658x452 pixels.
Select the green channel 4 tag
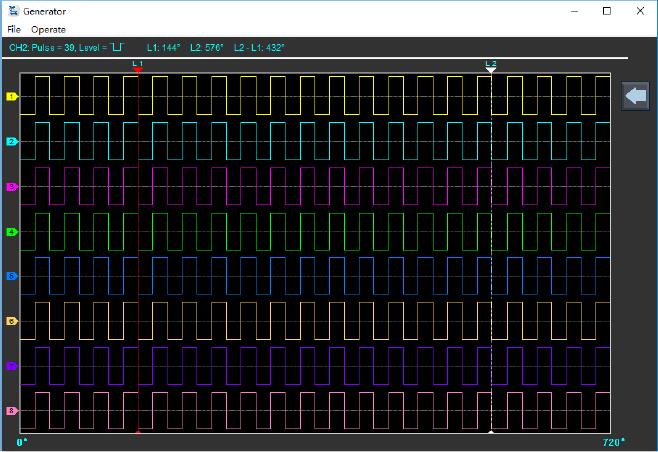point(12,232)
